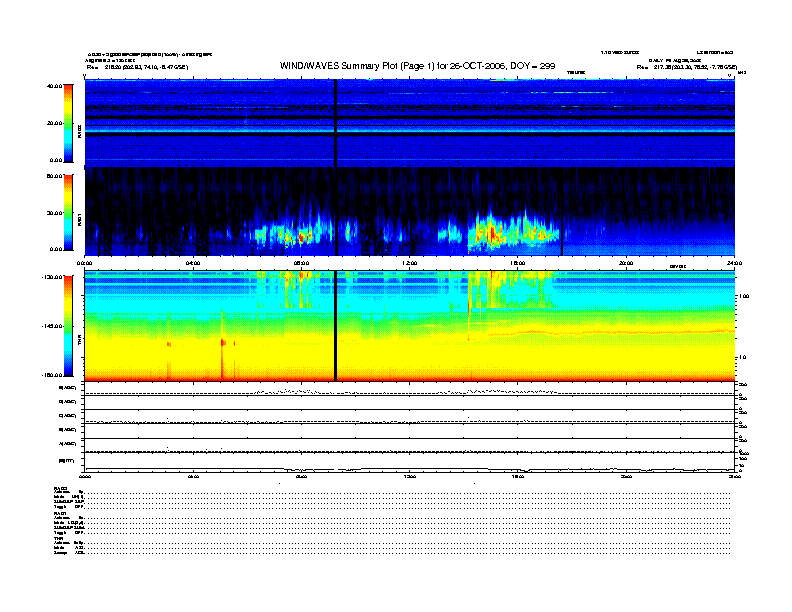Image resolution: width=792 pixels, height=612 pixels.
Task: Click the bottom magnetic field trace panel
Action: coord(410,462)
